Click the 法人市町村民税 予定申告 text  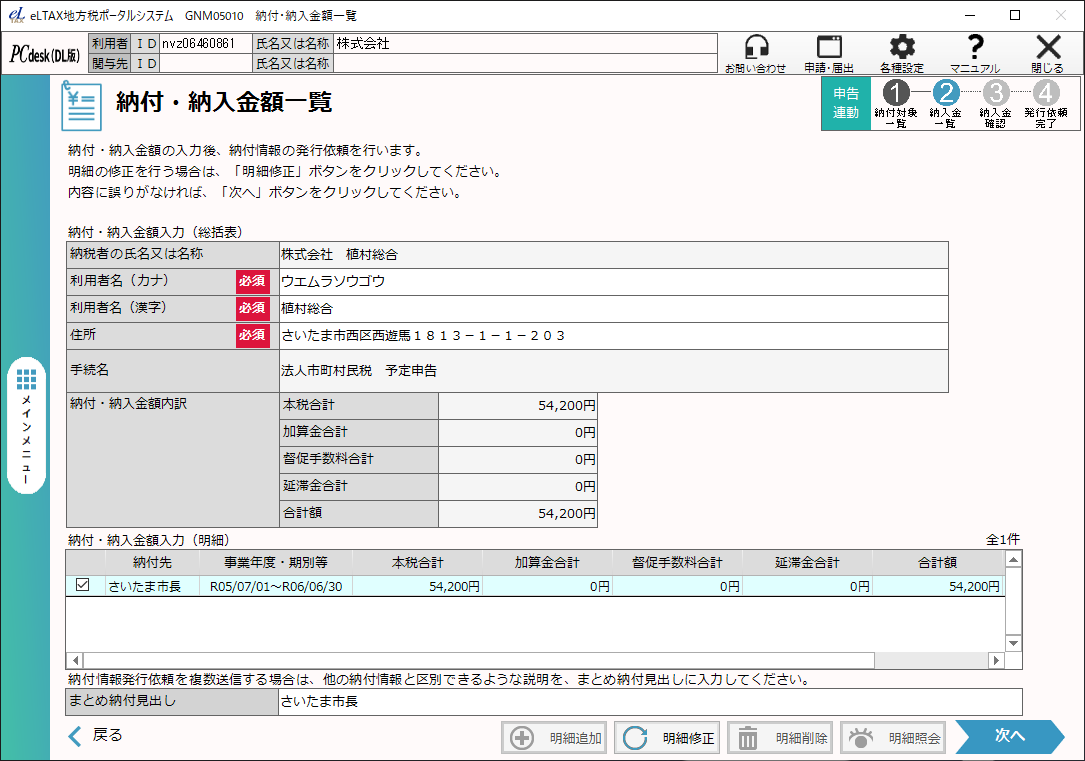[x=358, y=370]
